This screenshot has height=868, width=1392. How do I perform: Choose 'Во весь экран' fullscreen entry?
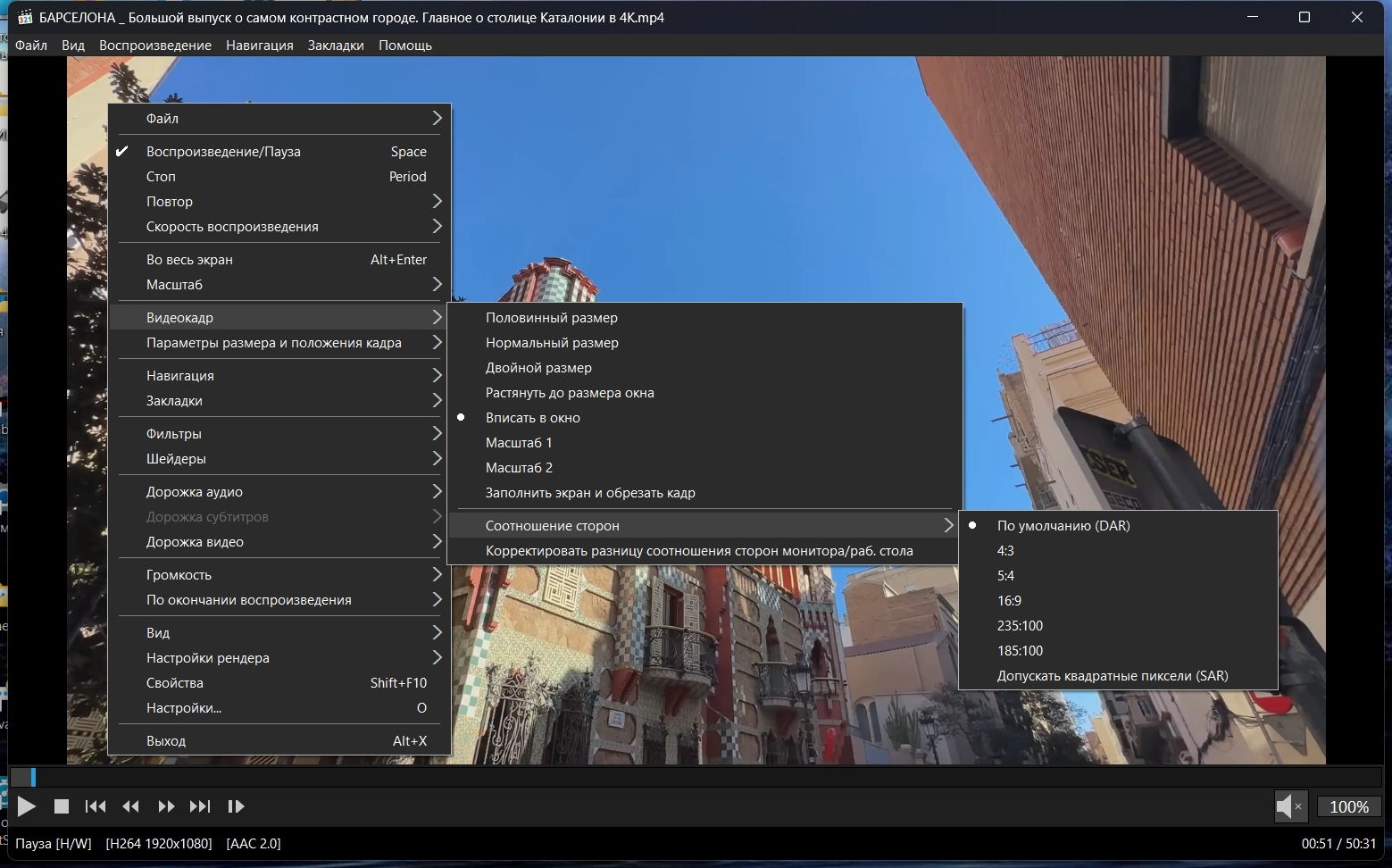[189, 260]
